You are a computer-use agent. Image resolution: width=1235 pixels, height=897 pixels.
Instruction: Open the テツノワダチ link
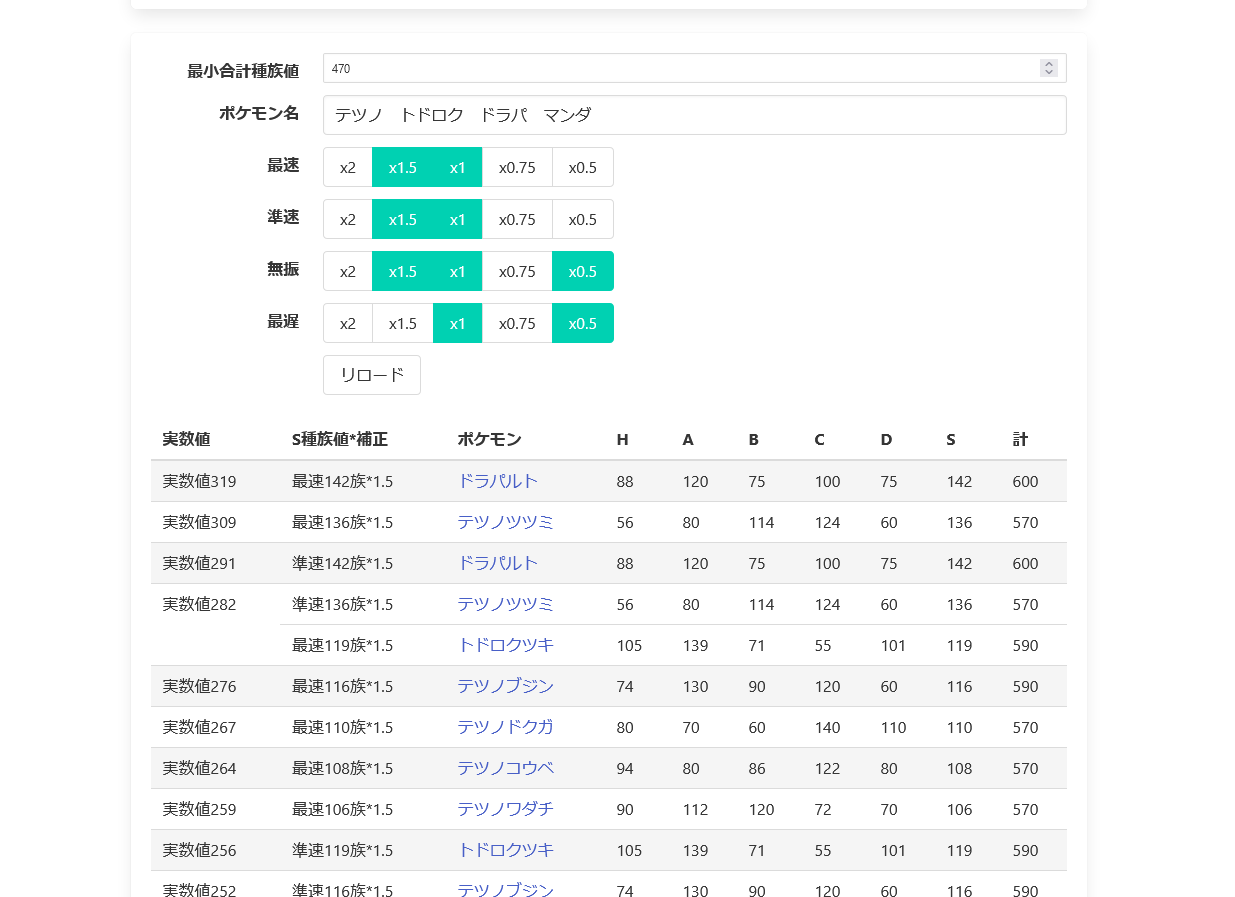click(x=506, y=809)
